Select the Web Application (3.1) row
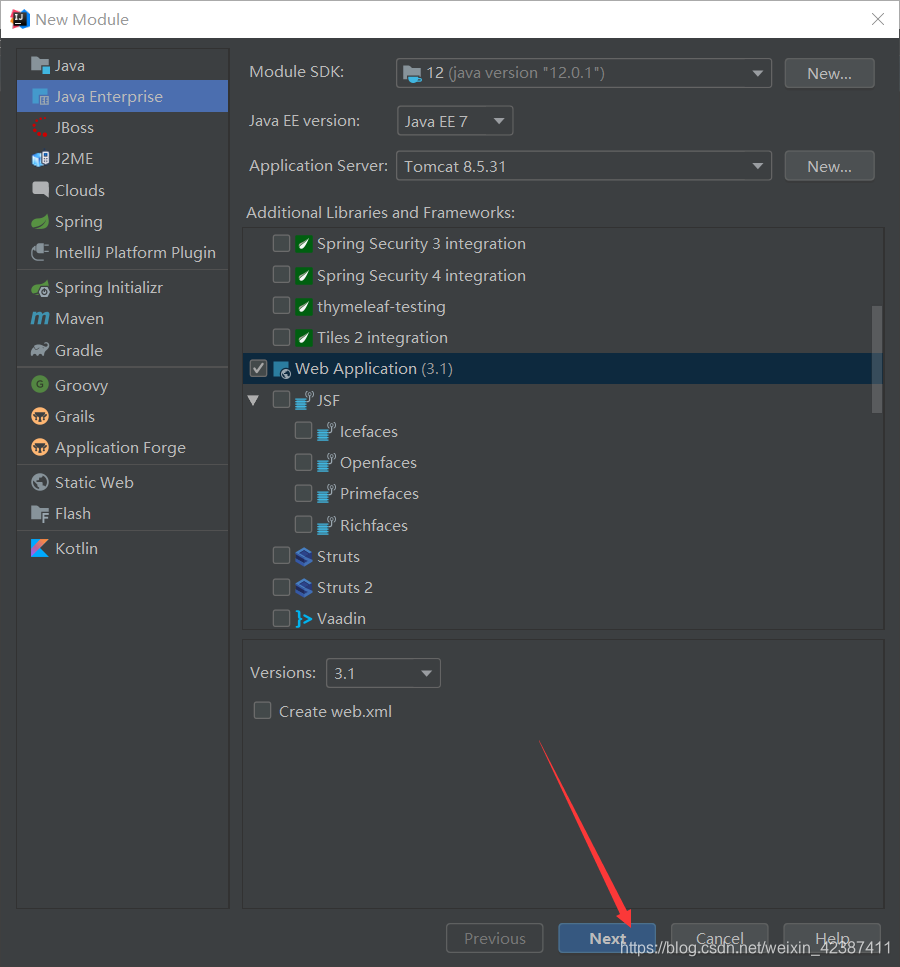The height and width of the screenshot is (967, 900). (x=563, y=369)
